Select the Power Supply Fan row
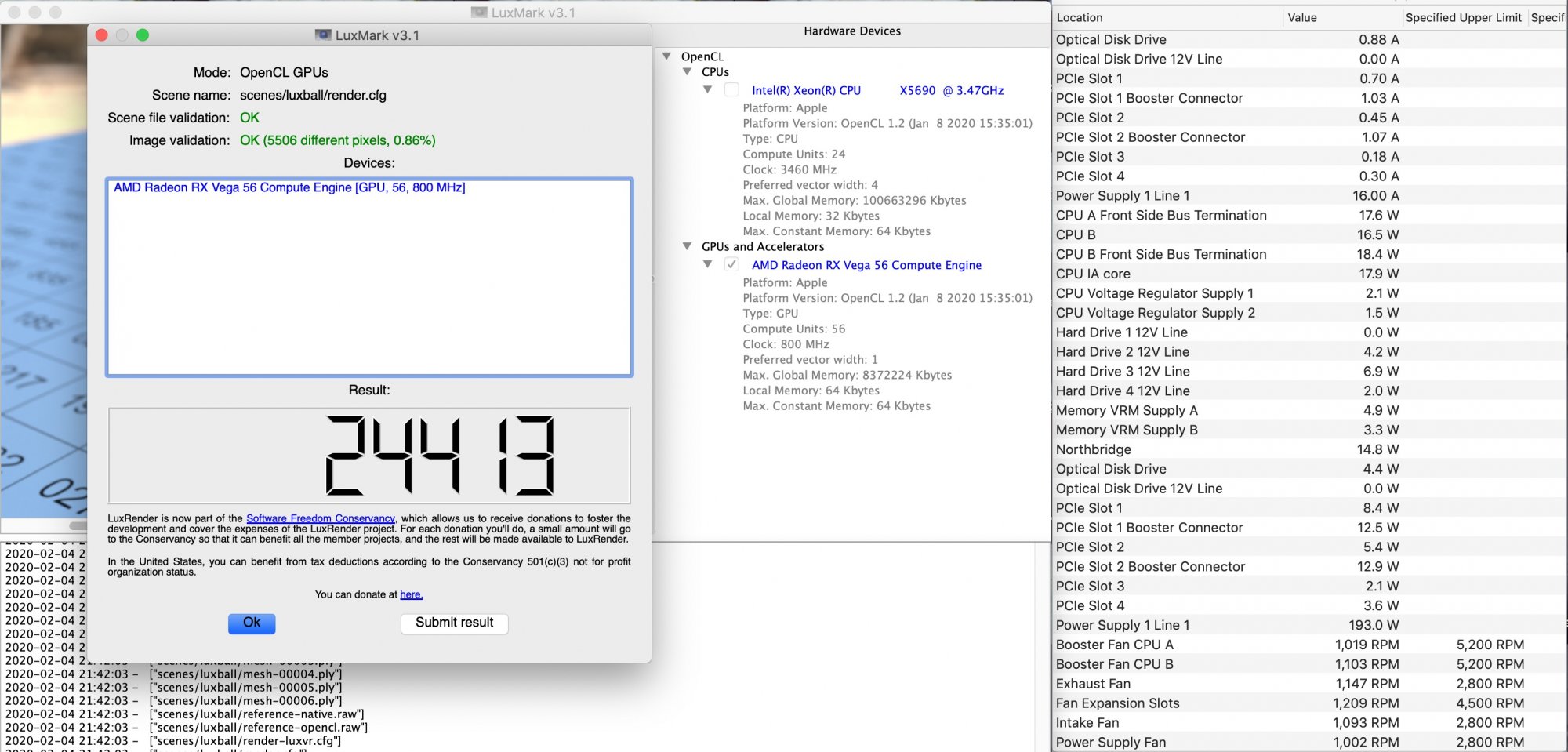Viewport: 1568px width, 752px height. 1308,742
